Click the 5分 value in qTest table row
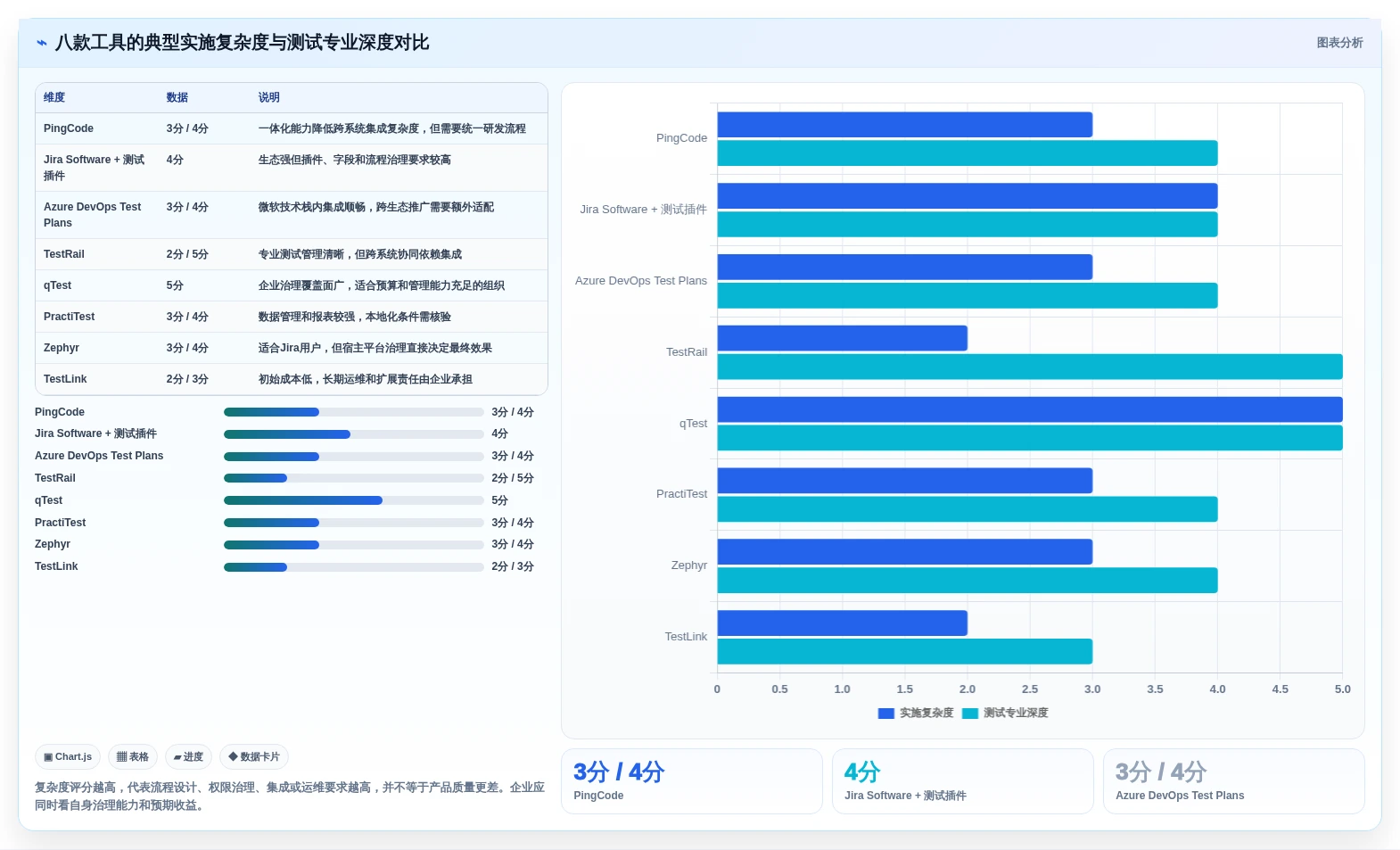 pos(175,285)
